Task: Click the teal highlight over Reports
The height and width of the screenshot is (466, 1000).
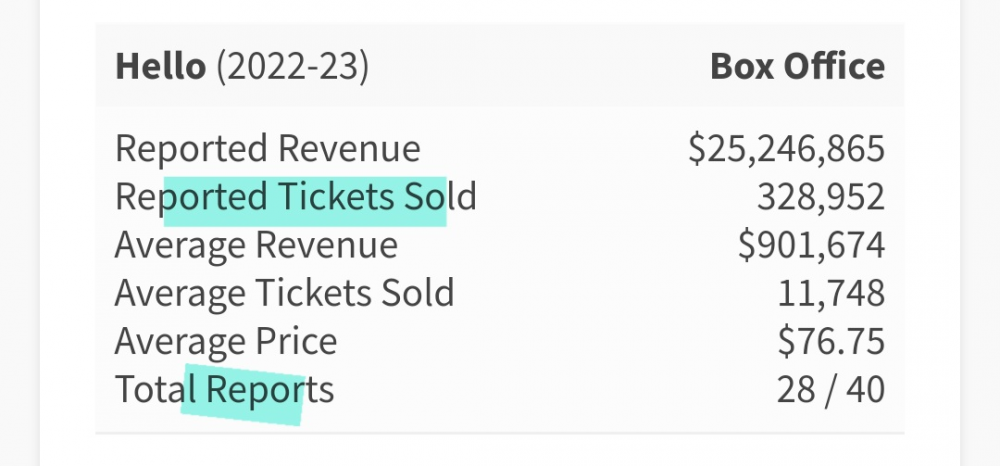Action: tap(241, 395)
